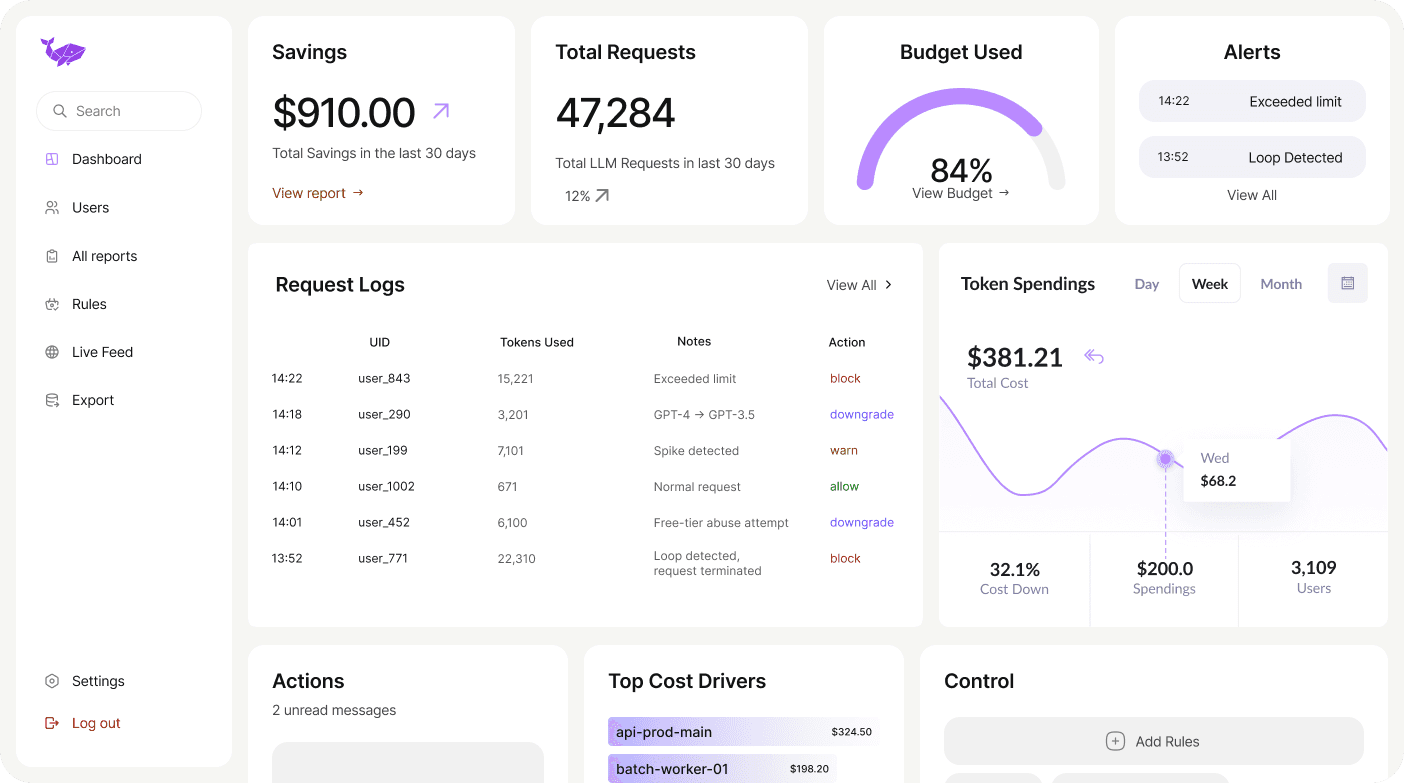Click the search field

(118, 111)
